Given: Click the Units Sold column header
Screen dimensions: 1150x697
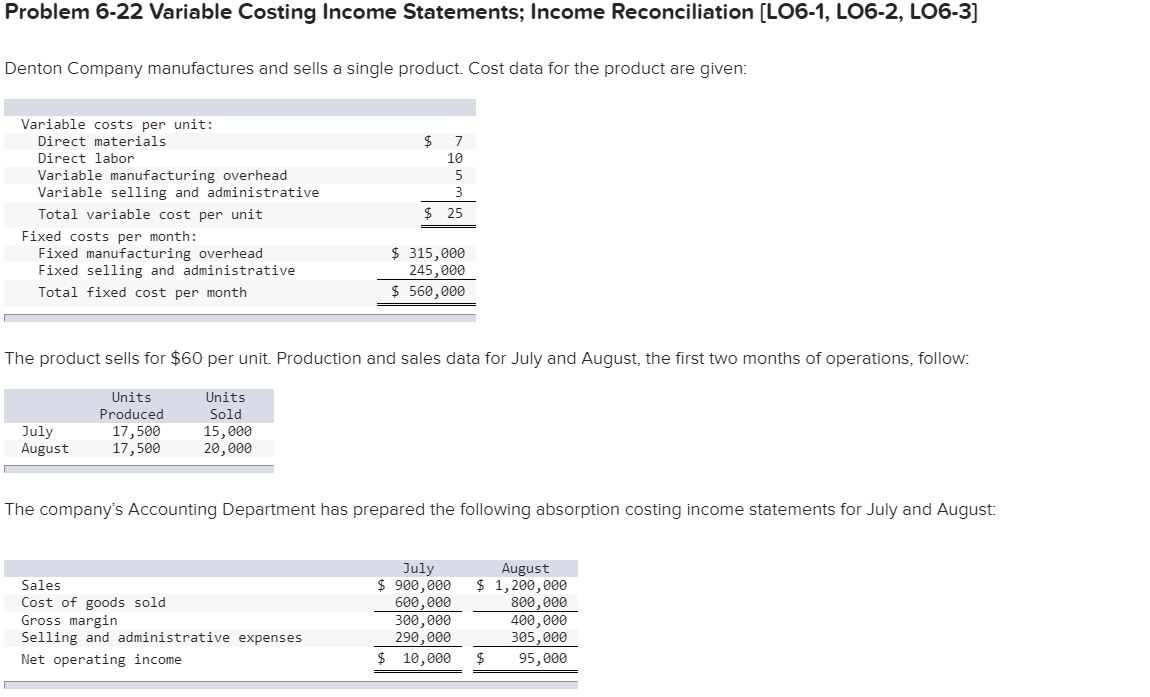Looking at the screenshot, I should [225, 406].
